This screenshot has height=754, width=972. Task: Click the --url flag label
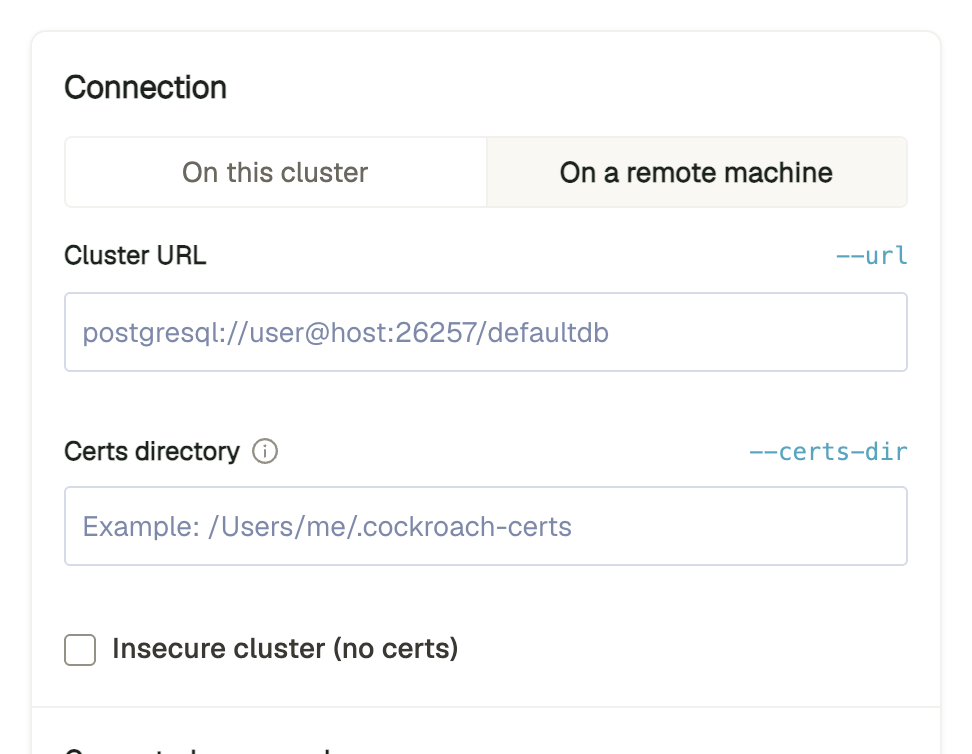(872, 255)
